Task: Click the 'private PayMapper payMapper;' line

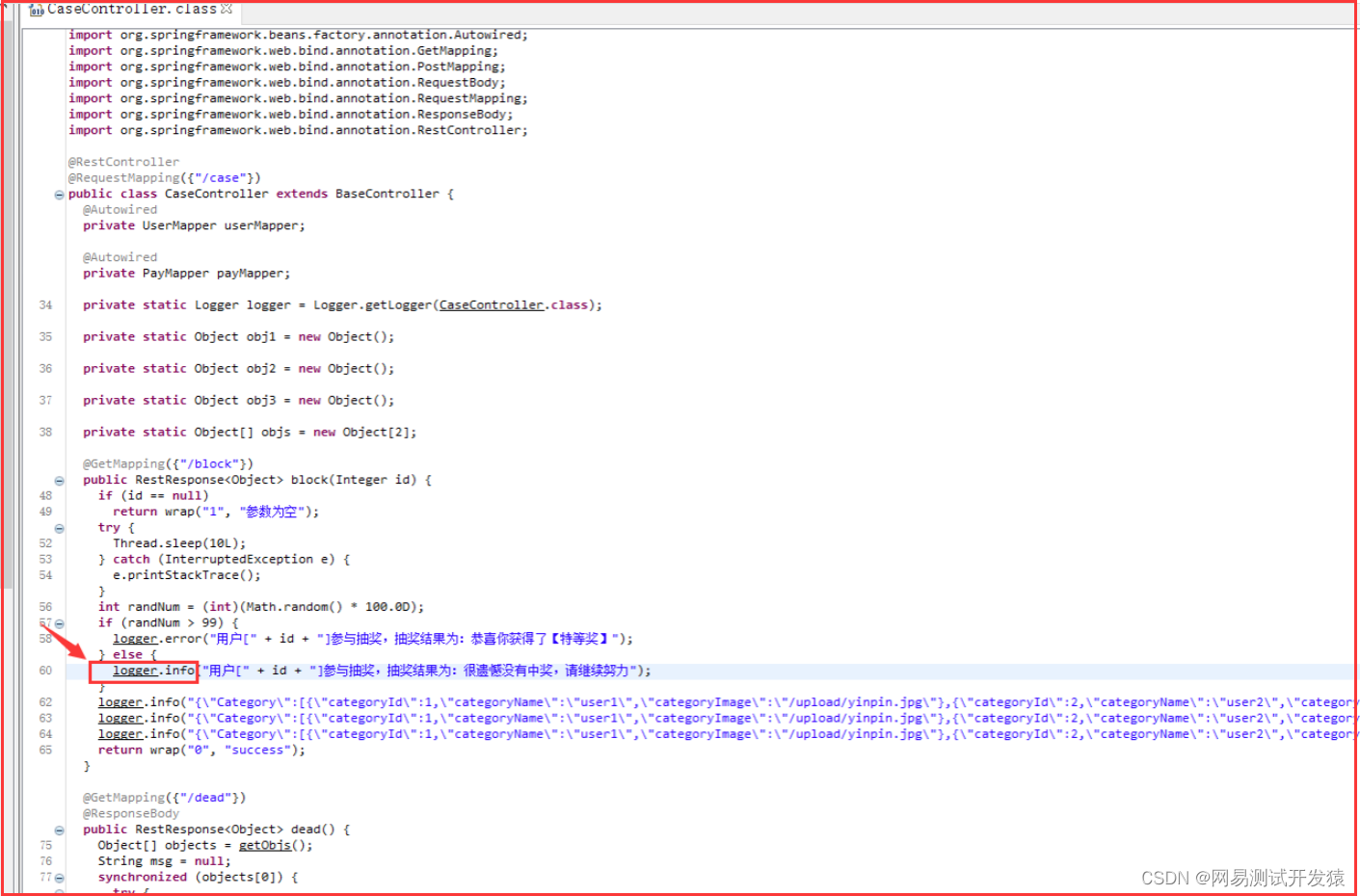Action: click(187, 274)
